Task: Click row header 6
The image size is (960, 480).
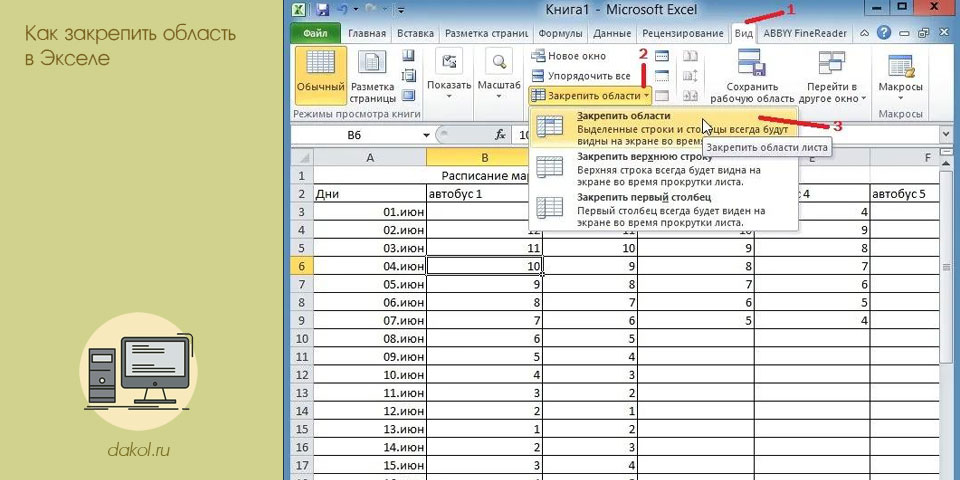Action: coord(301,266)
